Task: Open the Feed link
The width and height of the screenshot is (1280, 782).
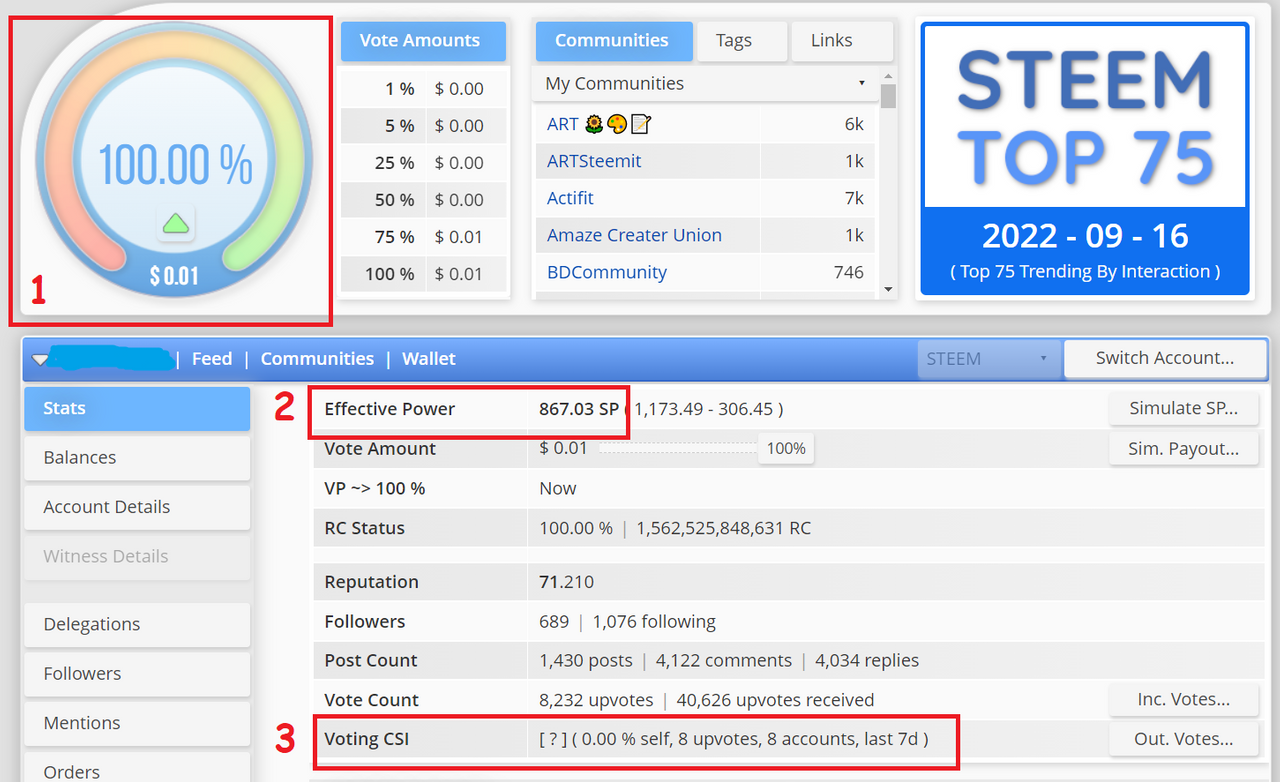Action: (x=212, y=359)
